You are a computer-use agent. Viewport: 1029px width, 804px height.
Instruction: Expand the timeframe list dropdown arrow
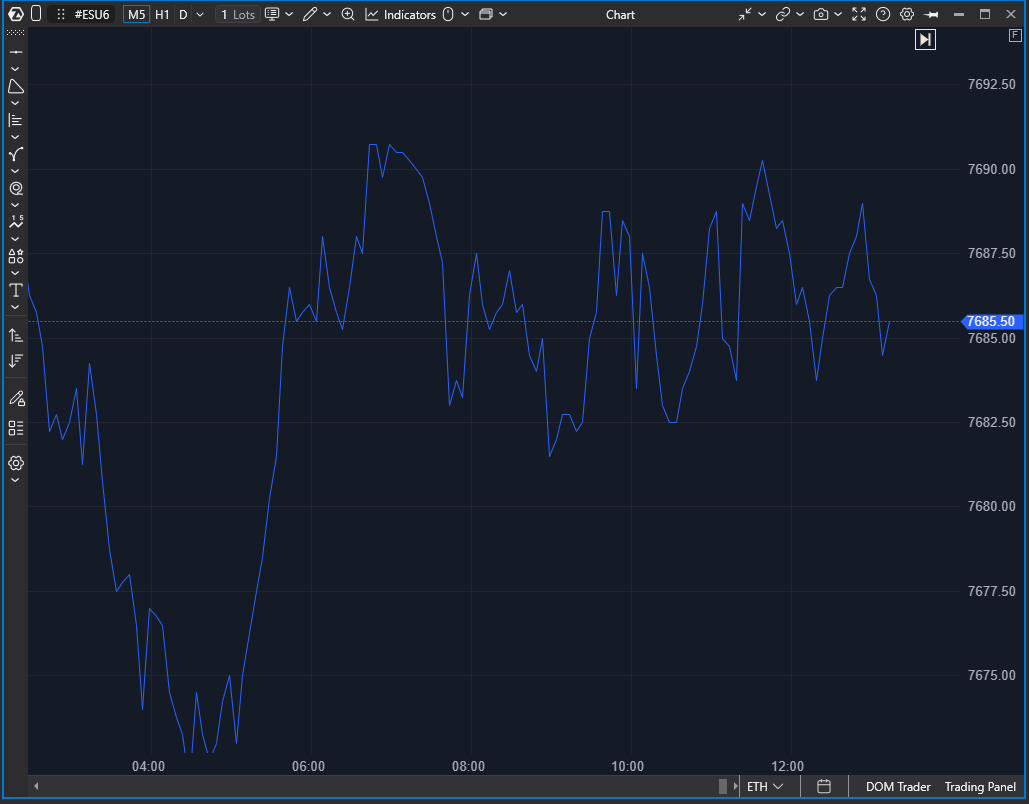coord(200,14)
